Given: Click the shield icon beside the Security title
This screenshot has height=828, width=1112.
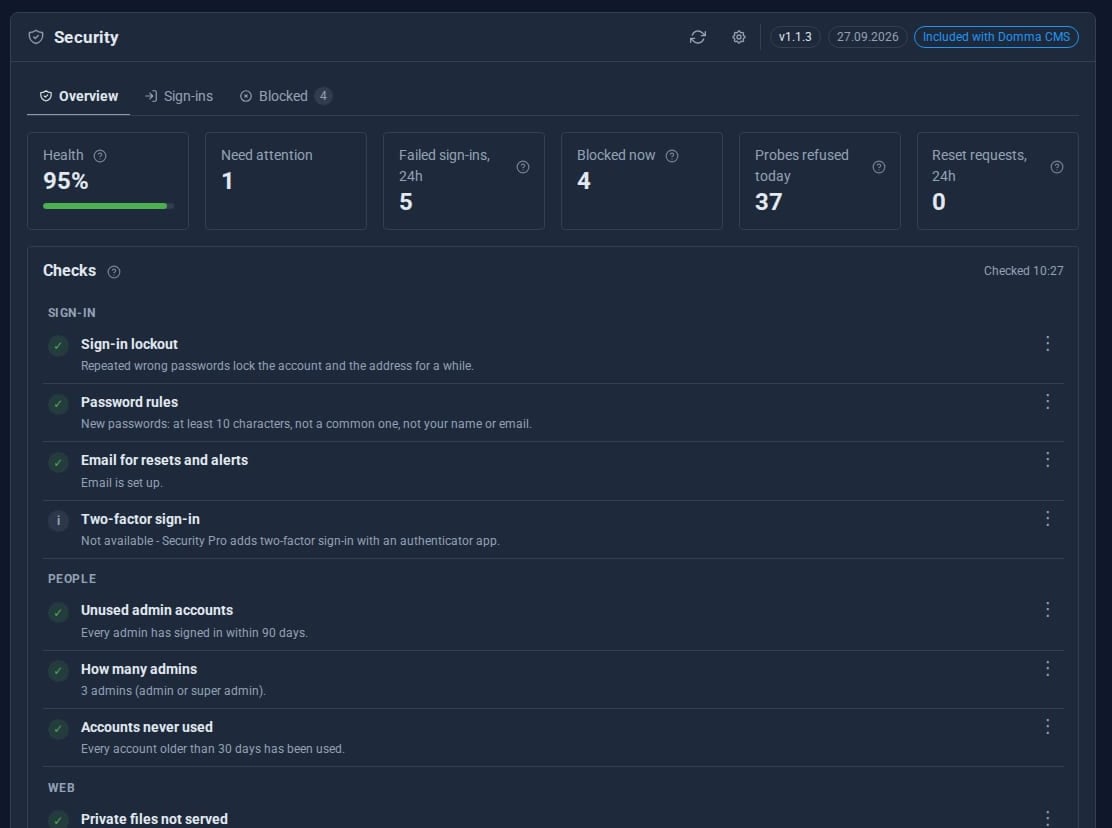Looking at the screenshot, I should [36, 37].
